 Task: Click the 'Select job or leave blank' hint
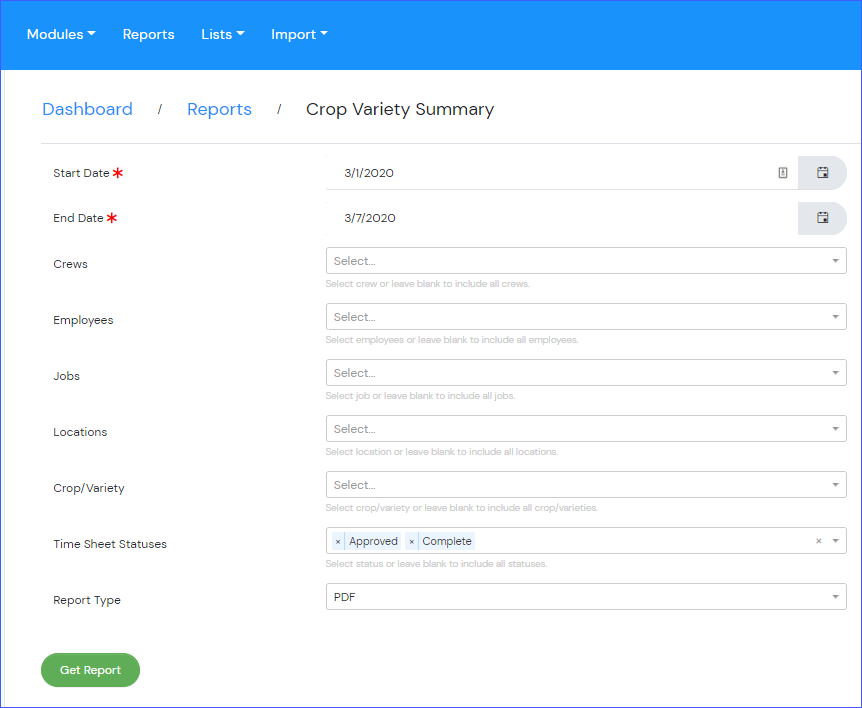[x=421, y=396]
